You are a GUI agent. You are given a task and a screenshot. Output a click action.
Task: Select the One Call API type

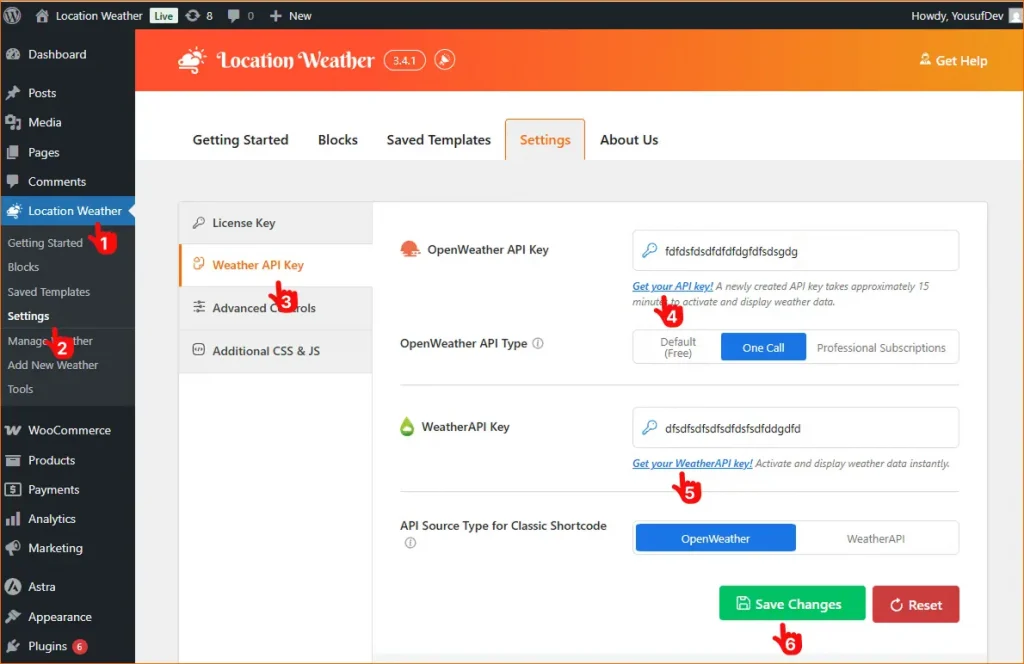(763, 347)
